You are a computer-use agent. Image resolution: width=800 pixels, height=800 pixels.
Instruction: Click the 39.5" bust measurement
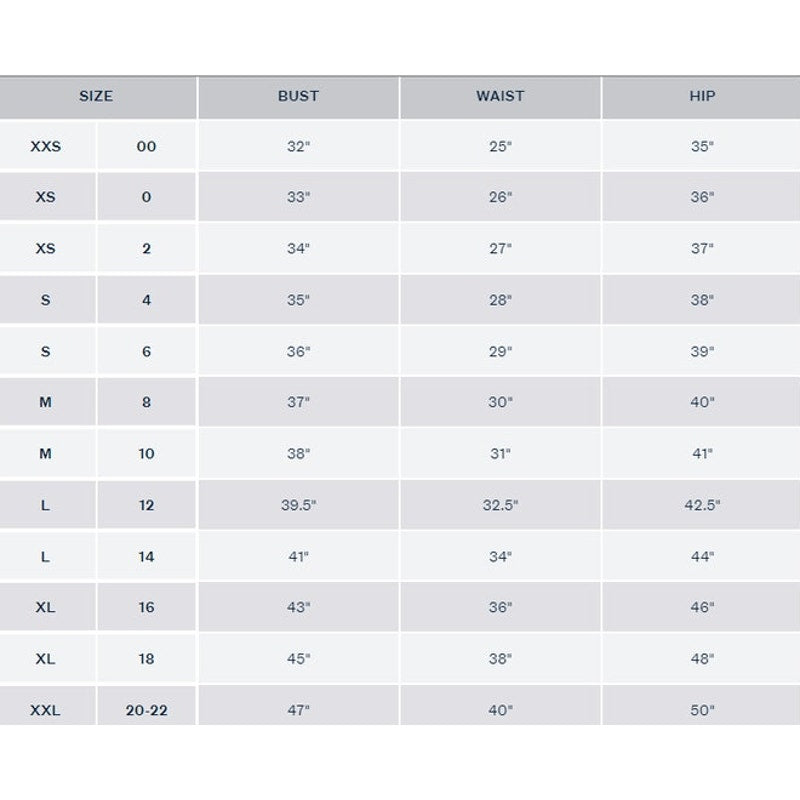pyautogui.click(x=298, y=505)
